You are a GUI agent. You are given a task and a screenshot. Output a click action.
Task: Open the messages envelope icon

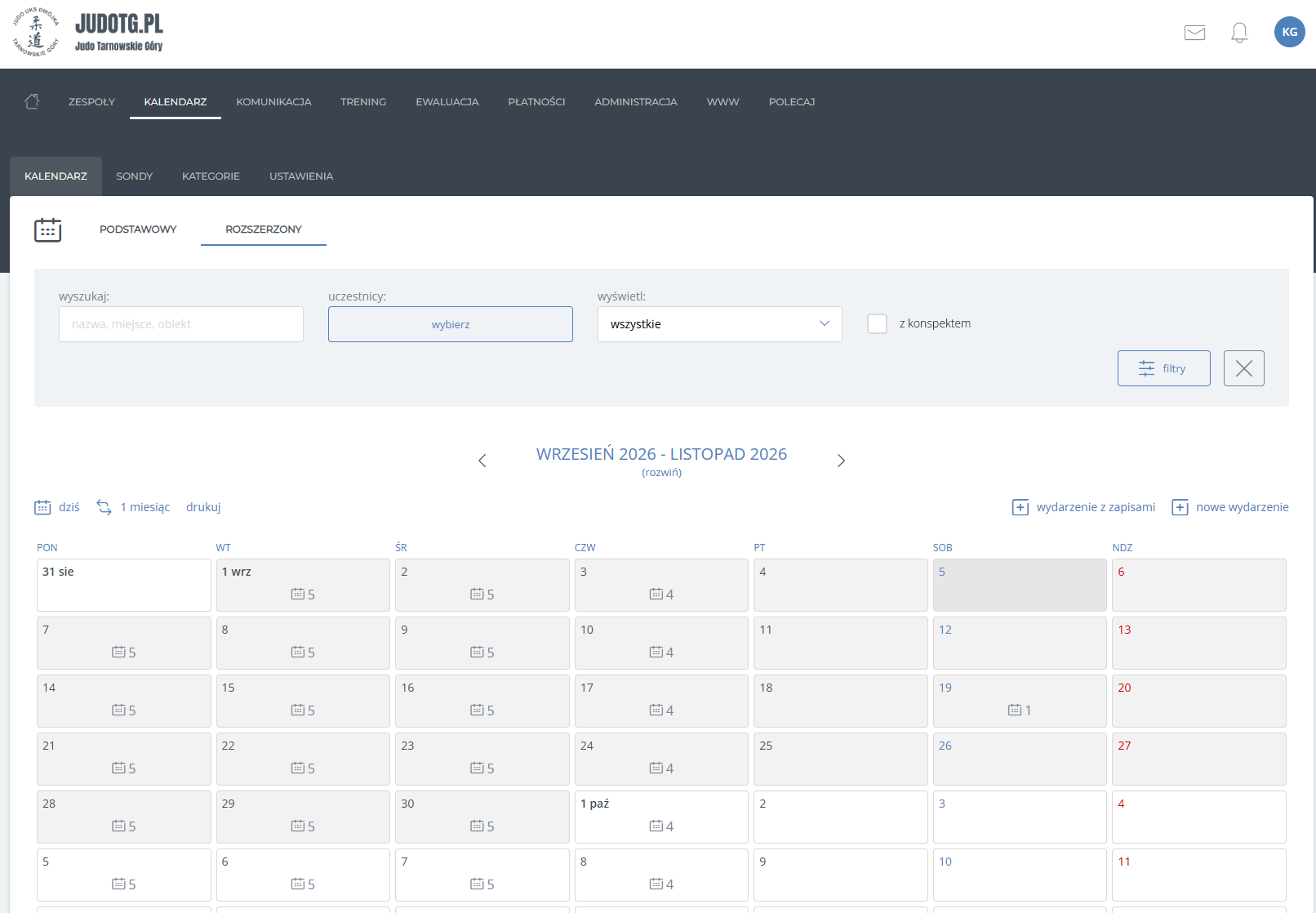1194,33
